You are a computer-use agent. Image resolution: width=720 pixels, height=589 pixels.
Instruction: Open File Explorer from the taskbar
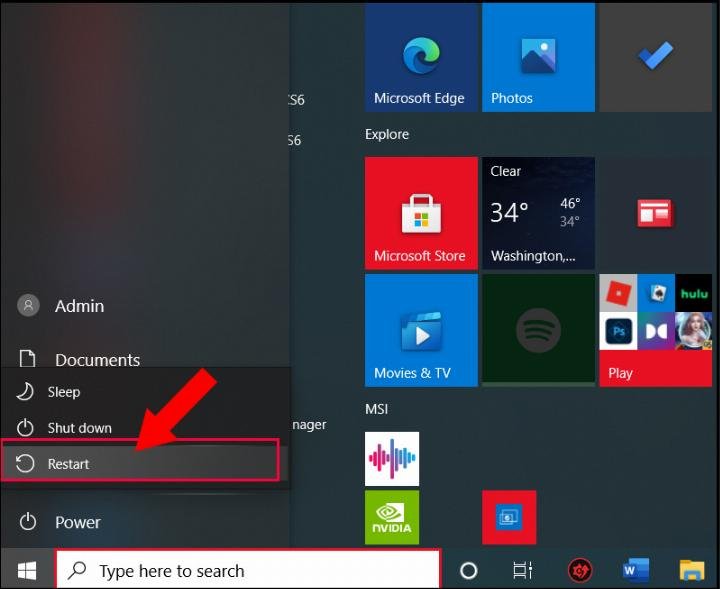click(x=692, y=571)
